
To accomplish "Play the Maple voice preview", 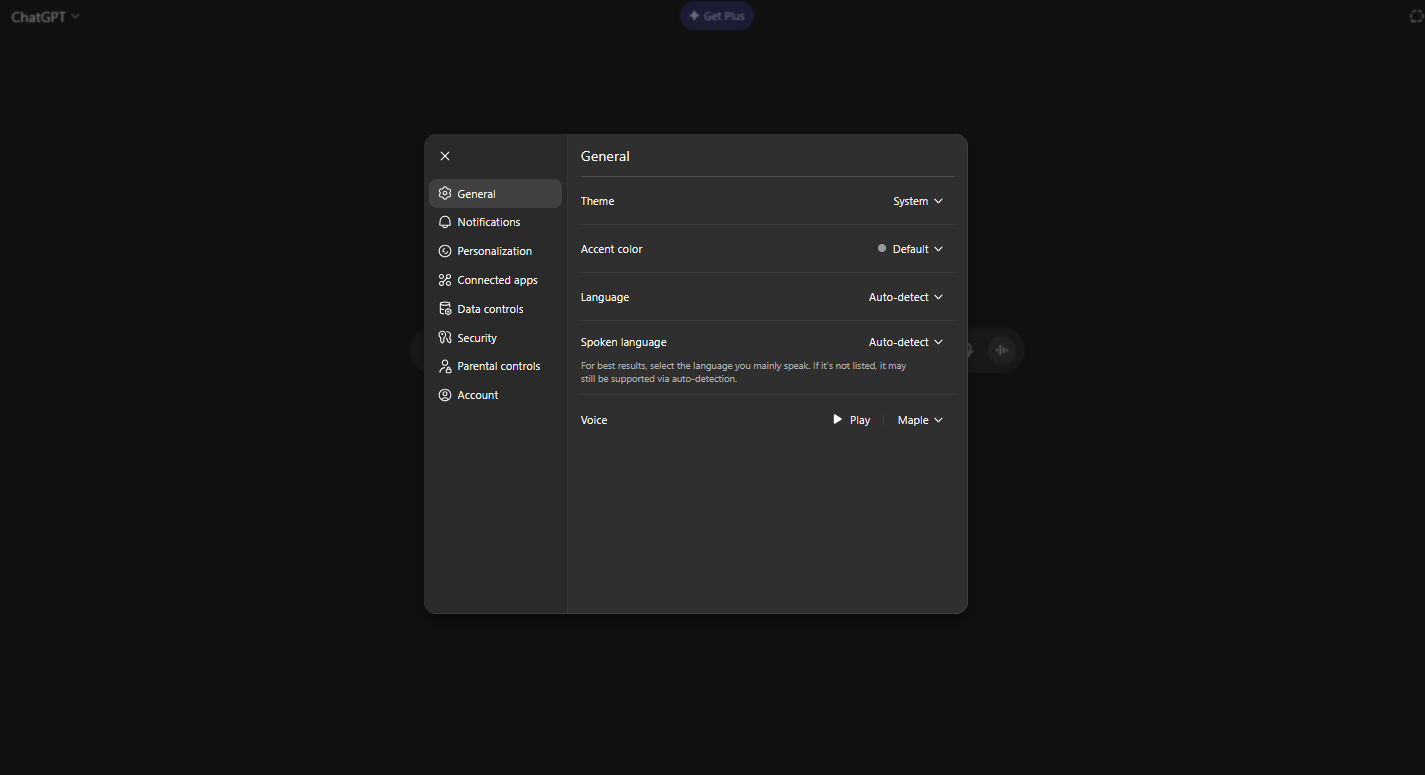I will tap(849, 420).
